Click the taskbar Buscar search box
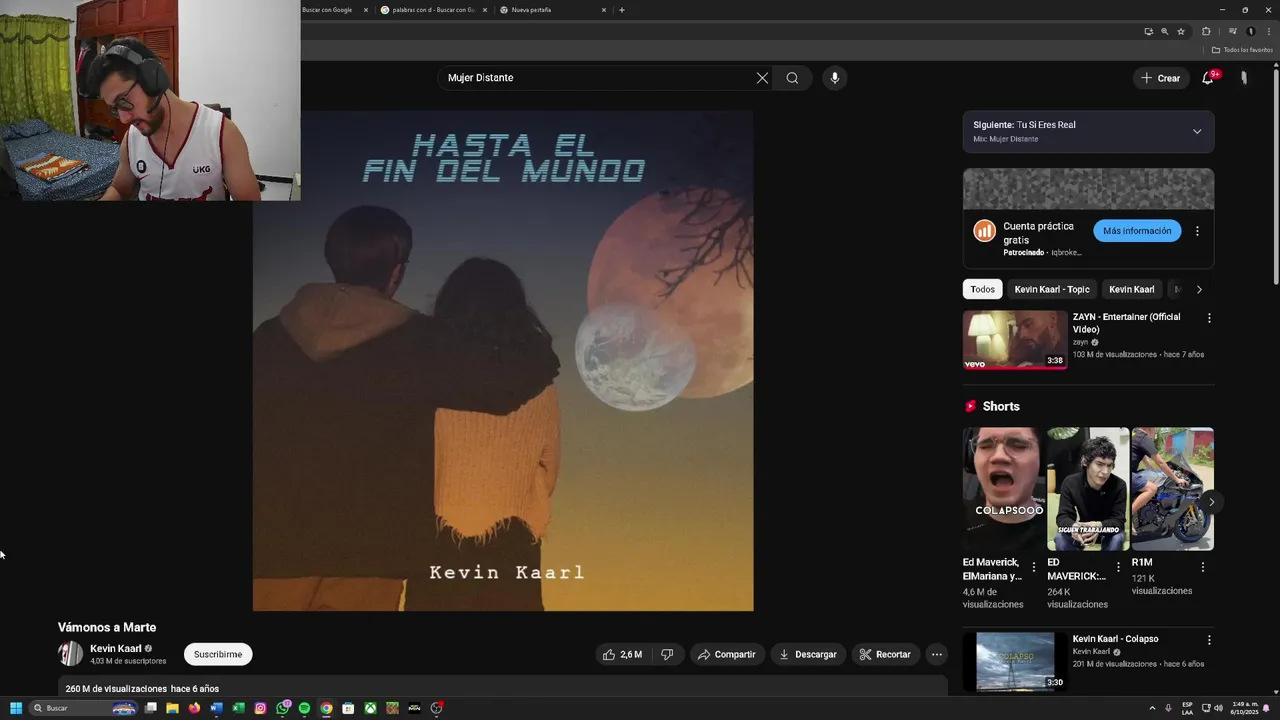Screen dimensions: 1280x720 tap(85, 708)
